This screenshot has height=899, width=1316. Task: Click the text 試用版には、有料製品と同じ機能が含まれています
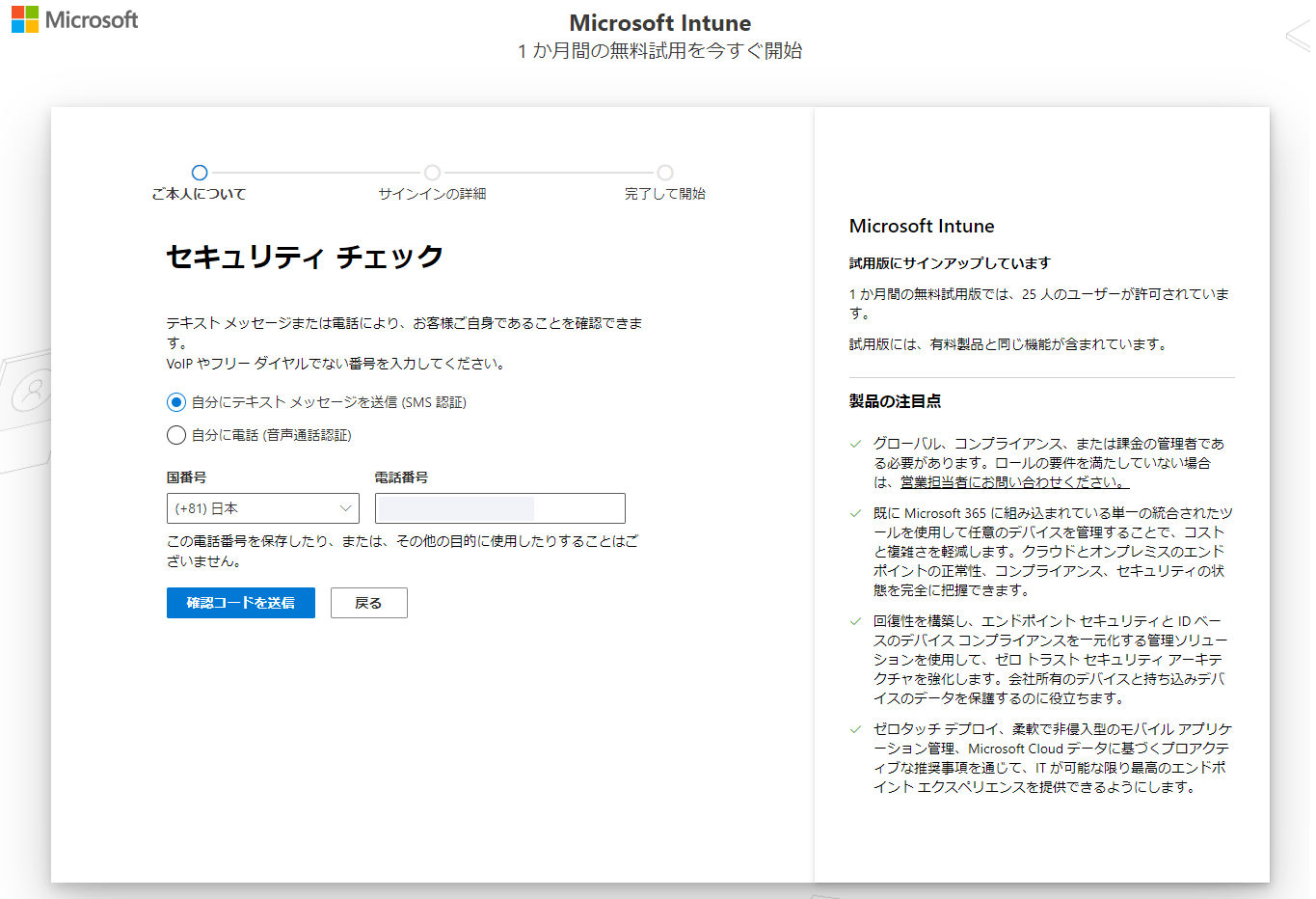coord(1008,344)
